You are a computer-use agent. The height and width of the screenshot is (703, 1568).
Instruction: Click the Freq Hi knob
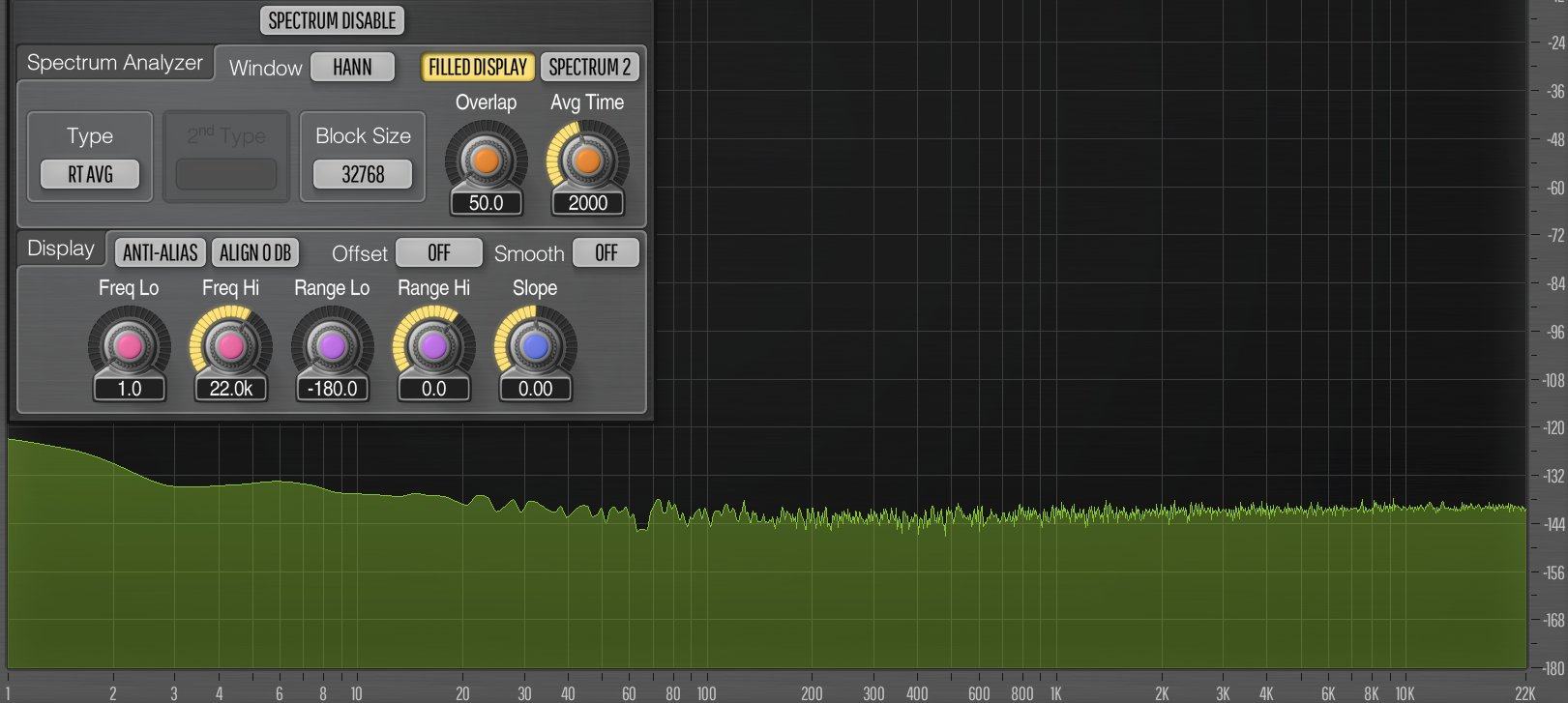(230, 346)
